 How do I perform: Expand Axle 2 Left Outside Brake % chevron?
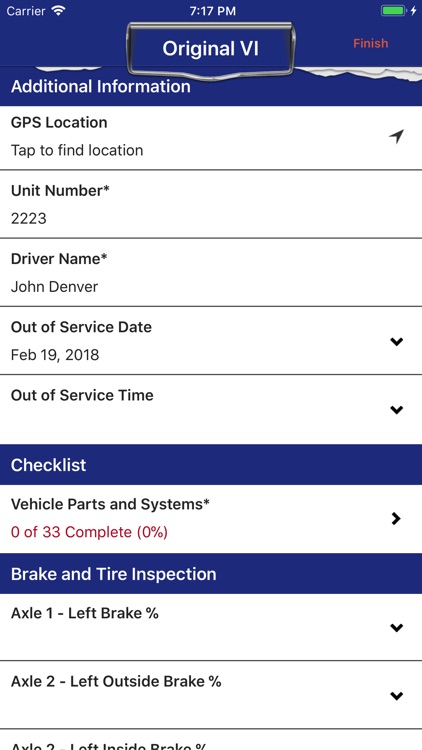(x=397, y=696)
